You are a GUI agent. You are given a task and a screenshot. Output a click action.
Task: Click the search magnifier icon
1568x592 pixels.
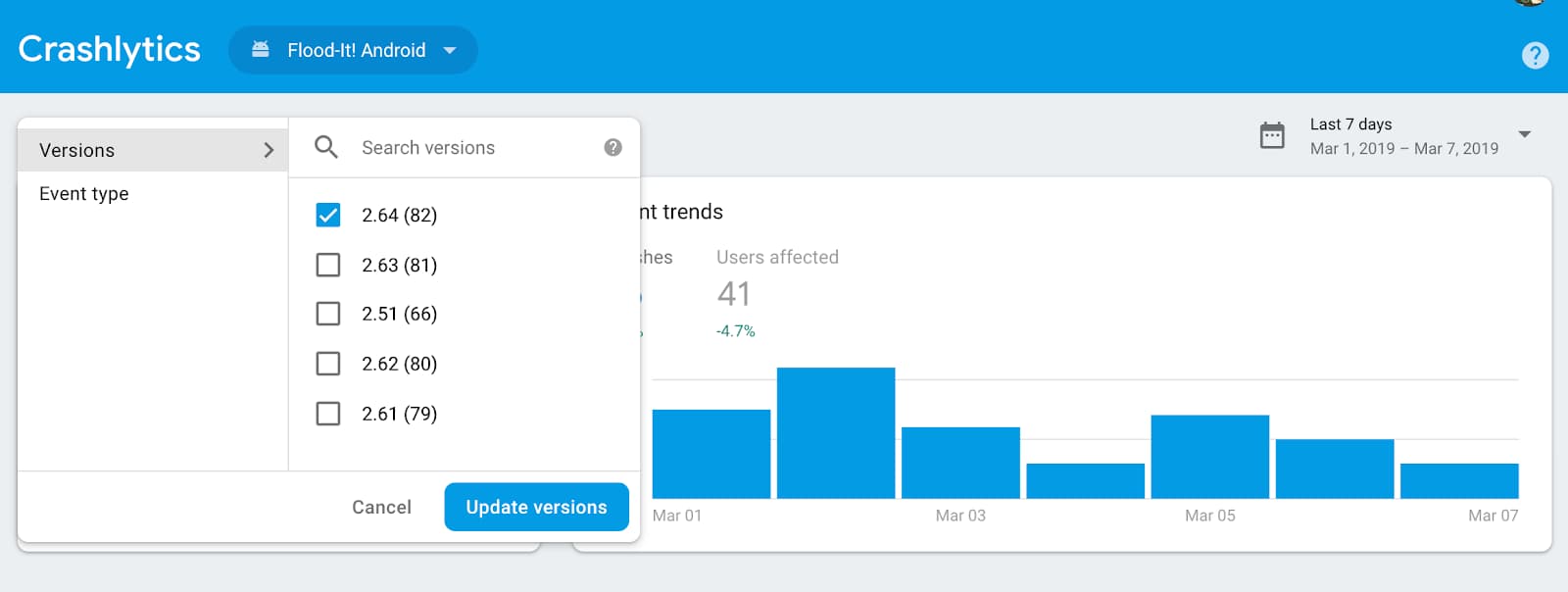pos(326,147)
